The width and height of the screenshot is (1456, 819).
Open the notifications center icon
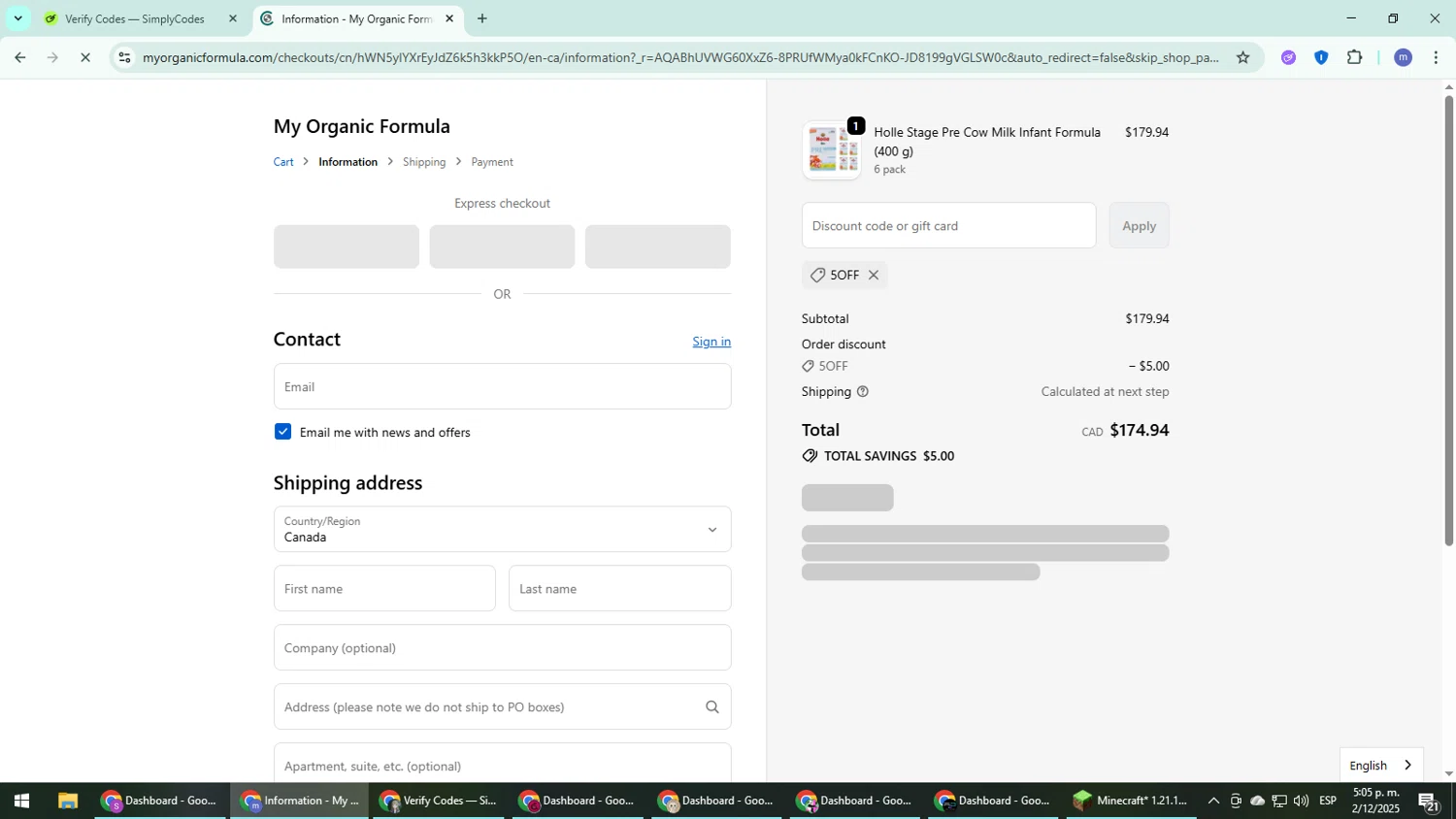click(1428, 802)
